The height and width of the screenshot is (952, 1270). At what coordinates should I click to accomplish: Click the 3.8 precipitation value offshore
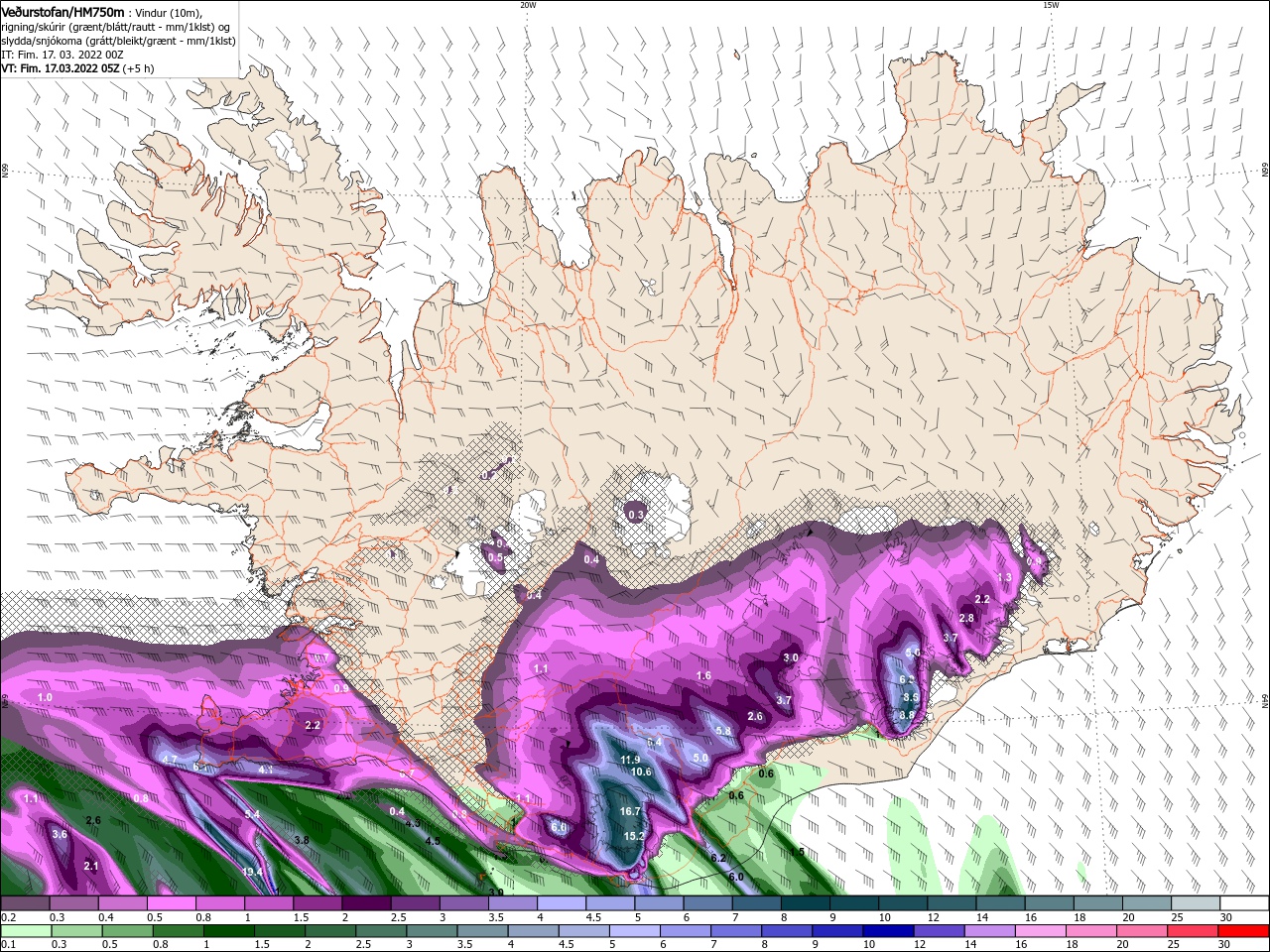(303, 840)
